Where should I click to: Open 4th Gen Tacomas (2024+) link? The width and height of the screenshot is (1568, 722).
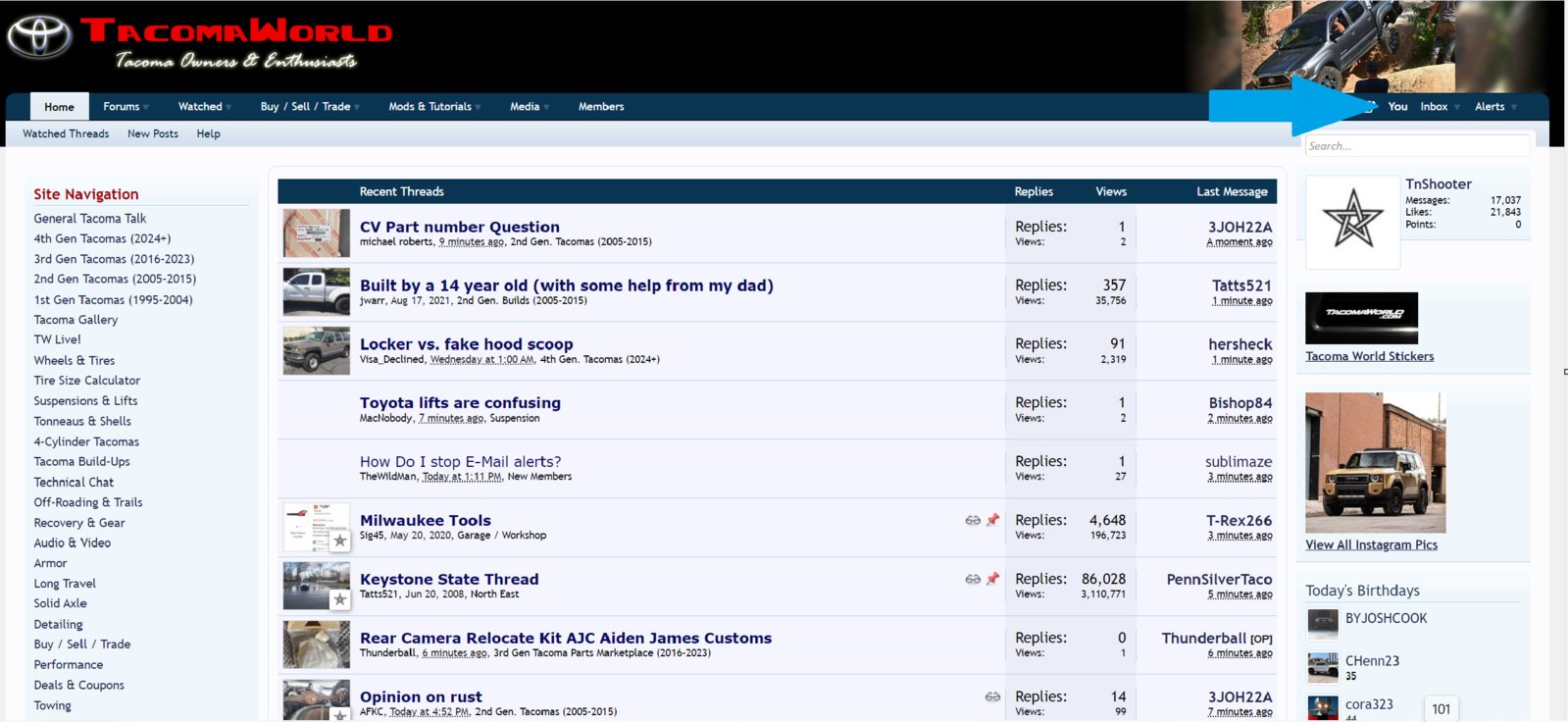click(102, 238)
